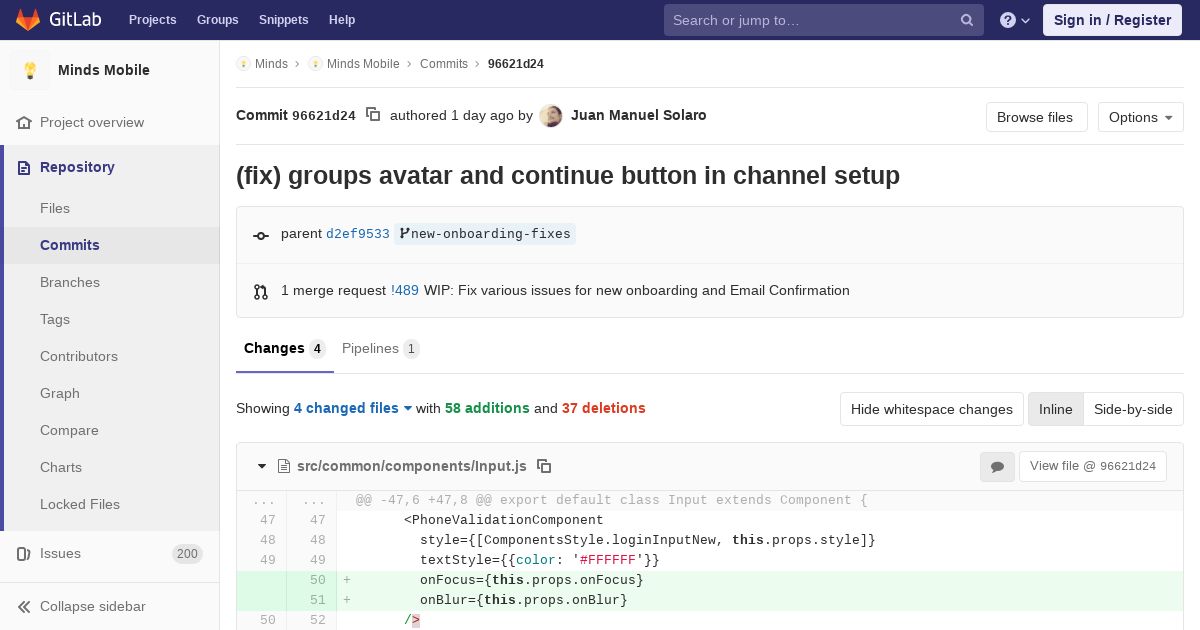
Task: Copy the Input.js file path icon
Action: [x=544, y=466]
